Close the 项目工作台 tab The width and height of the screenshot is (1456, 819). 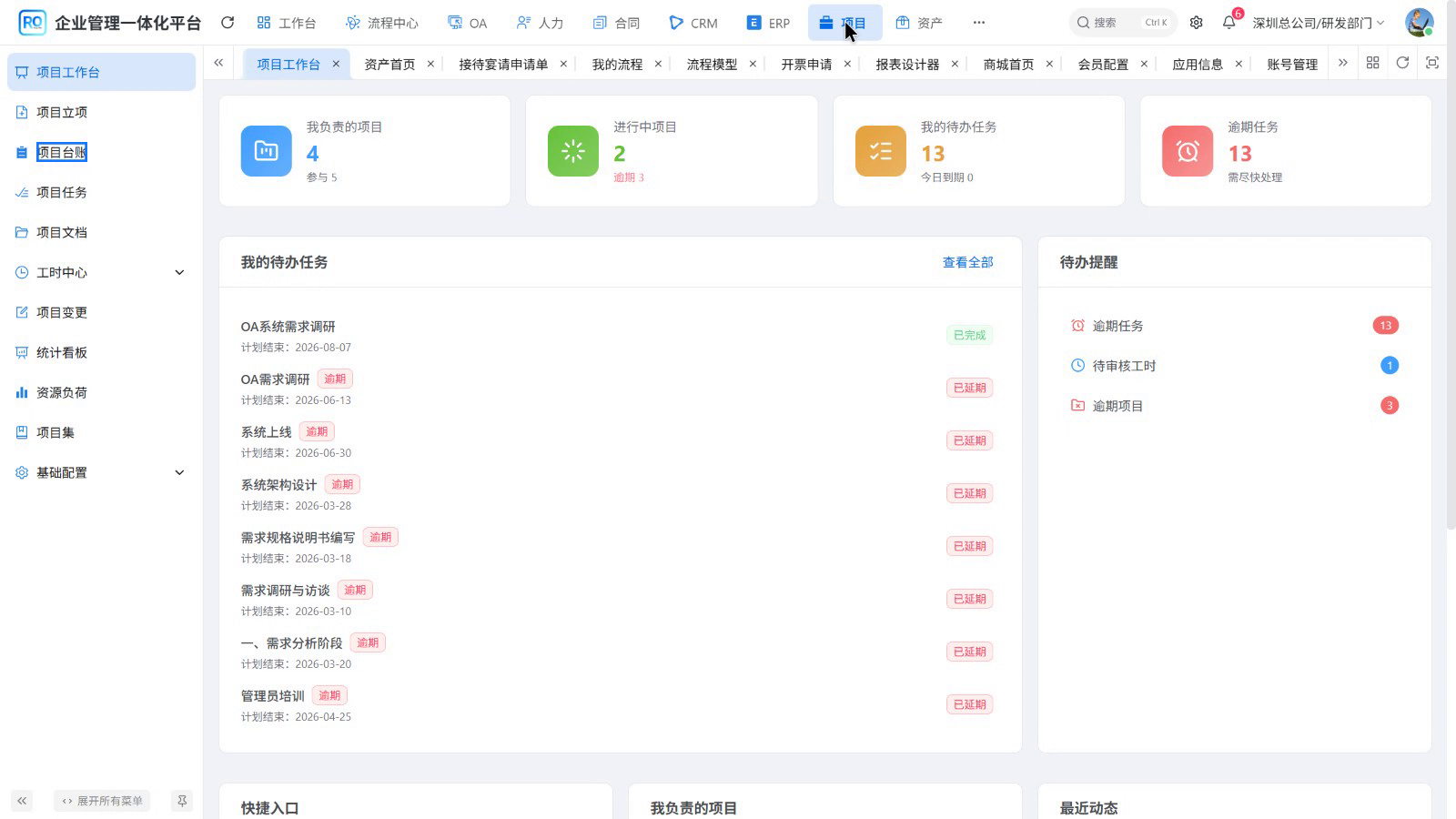click(336, 64)
